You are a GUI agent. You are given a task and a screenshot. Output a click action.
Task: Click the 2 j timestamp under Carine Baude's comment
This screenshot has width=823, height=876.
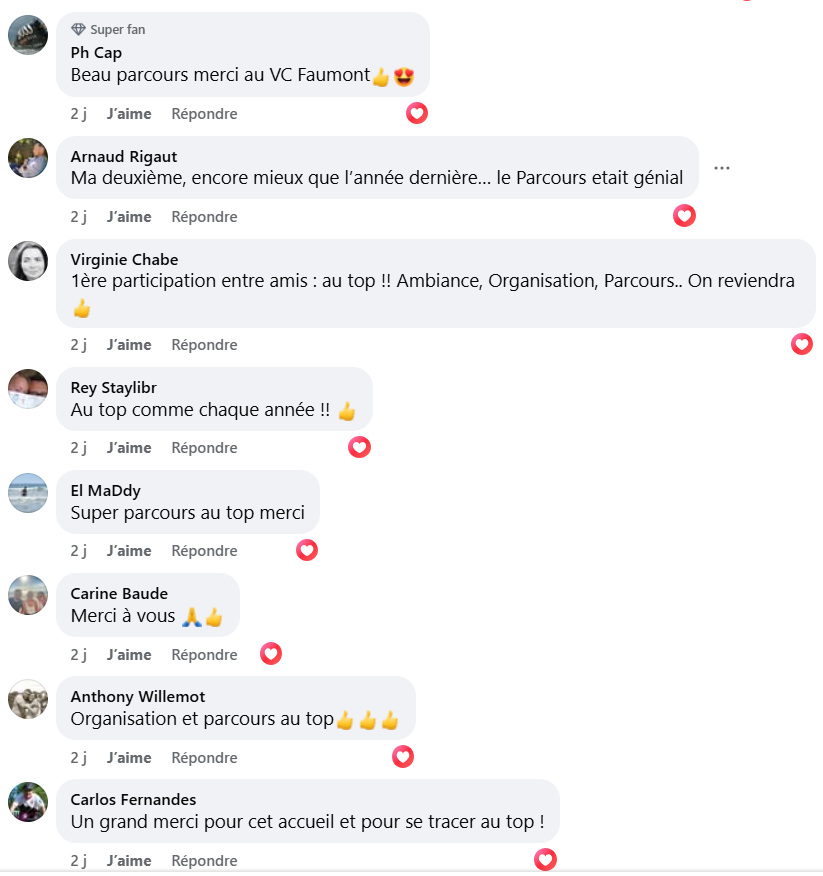(x=79, y=655)
